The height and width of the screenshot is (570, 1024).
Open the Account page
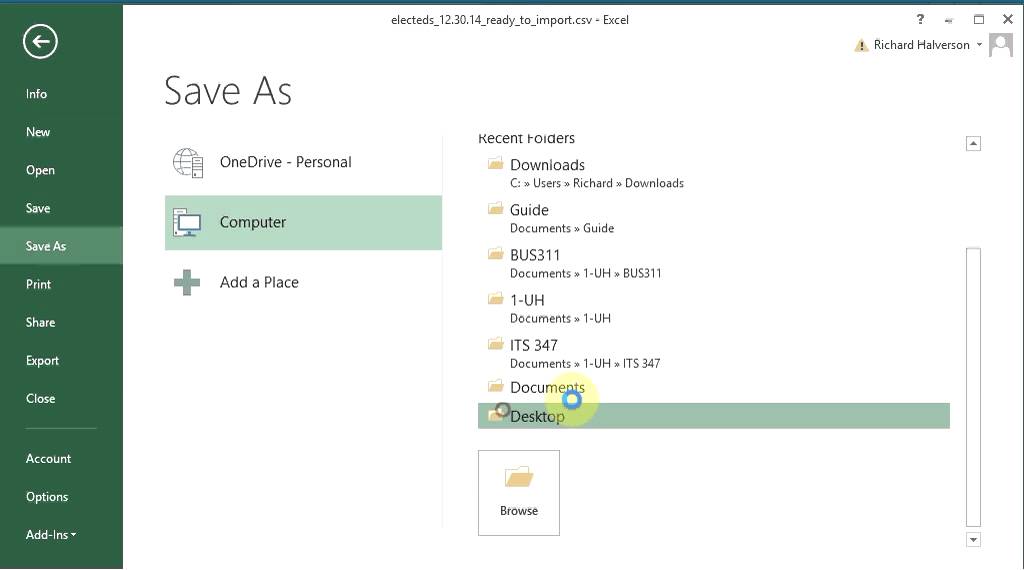point(48,458)
